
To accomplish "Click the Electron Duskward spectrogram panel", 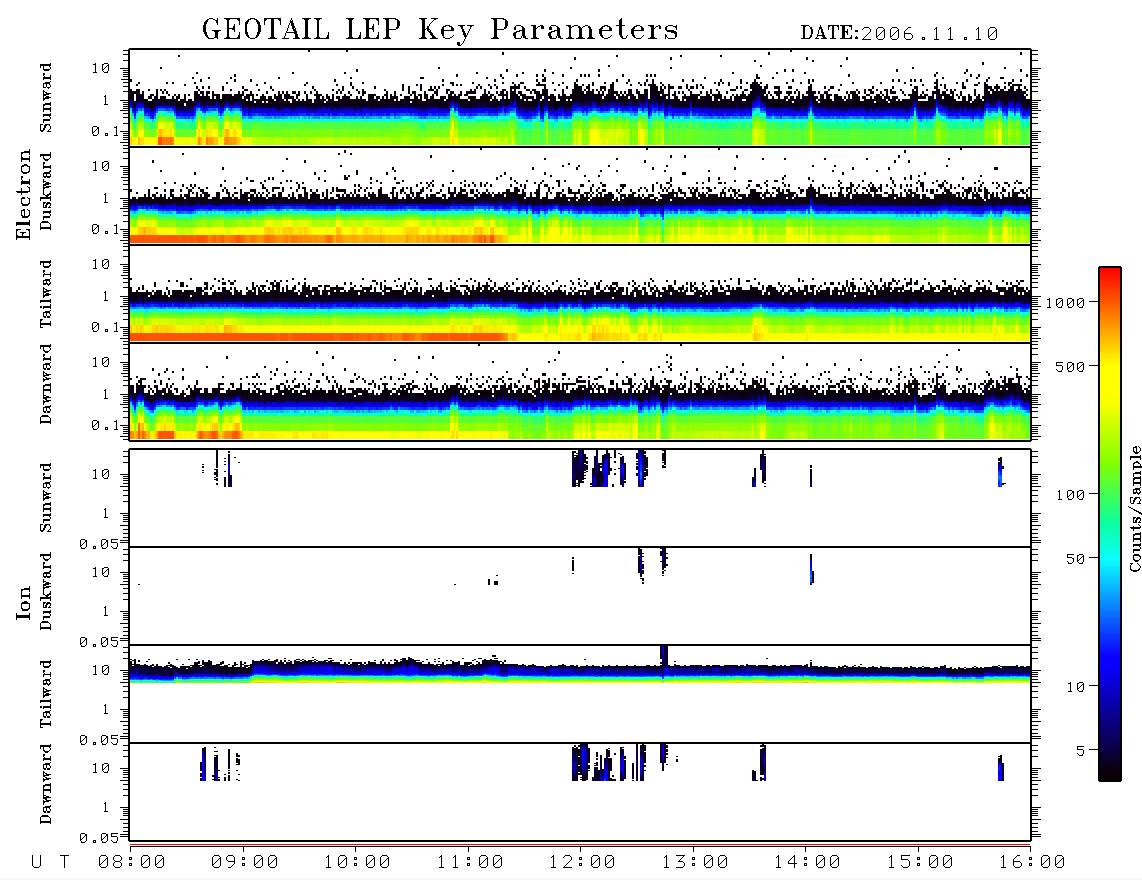I will (x=580, y=196).
